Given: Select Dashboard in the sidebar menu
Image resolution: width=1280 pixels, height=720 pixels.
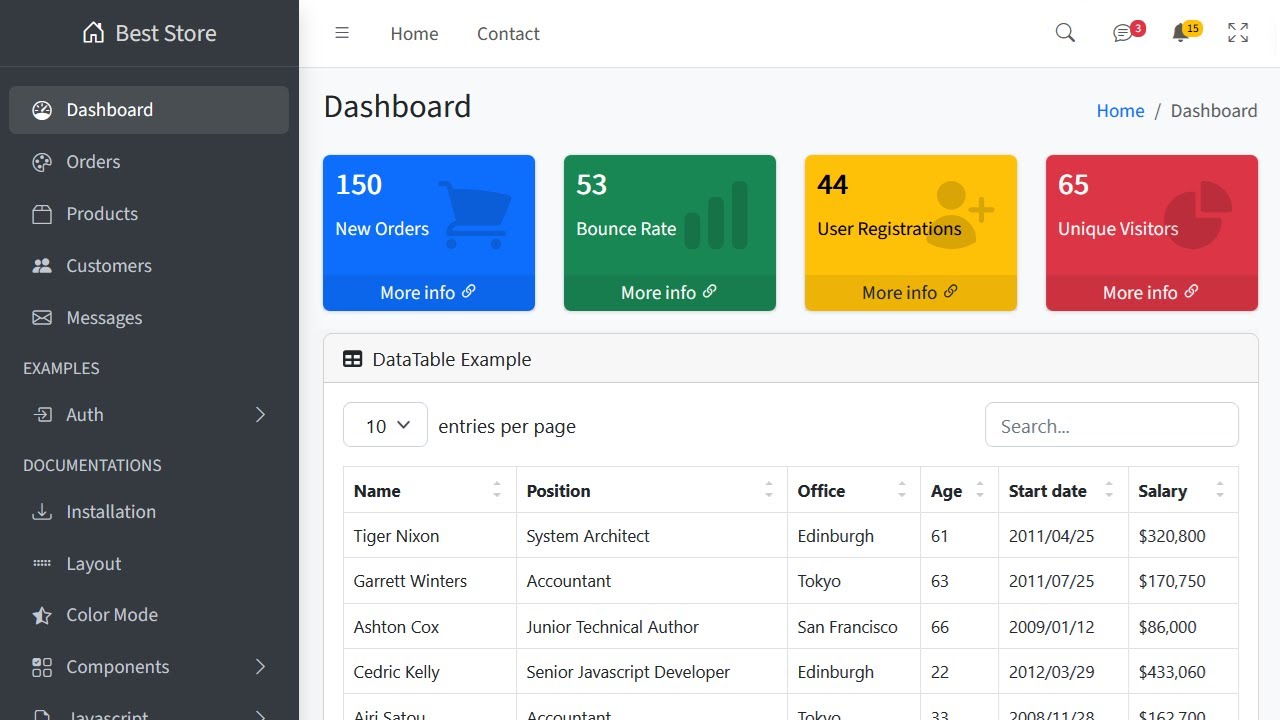Looking at the screenshot, I should tap(149, 110).
